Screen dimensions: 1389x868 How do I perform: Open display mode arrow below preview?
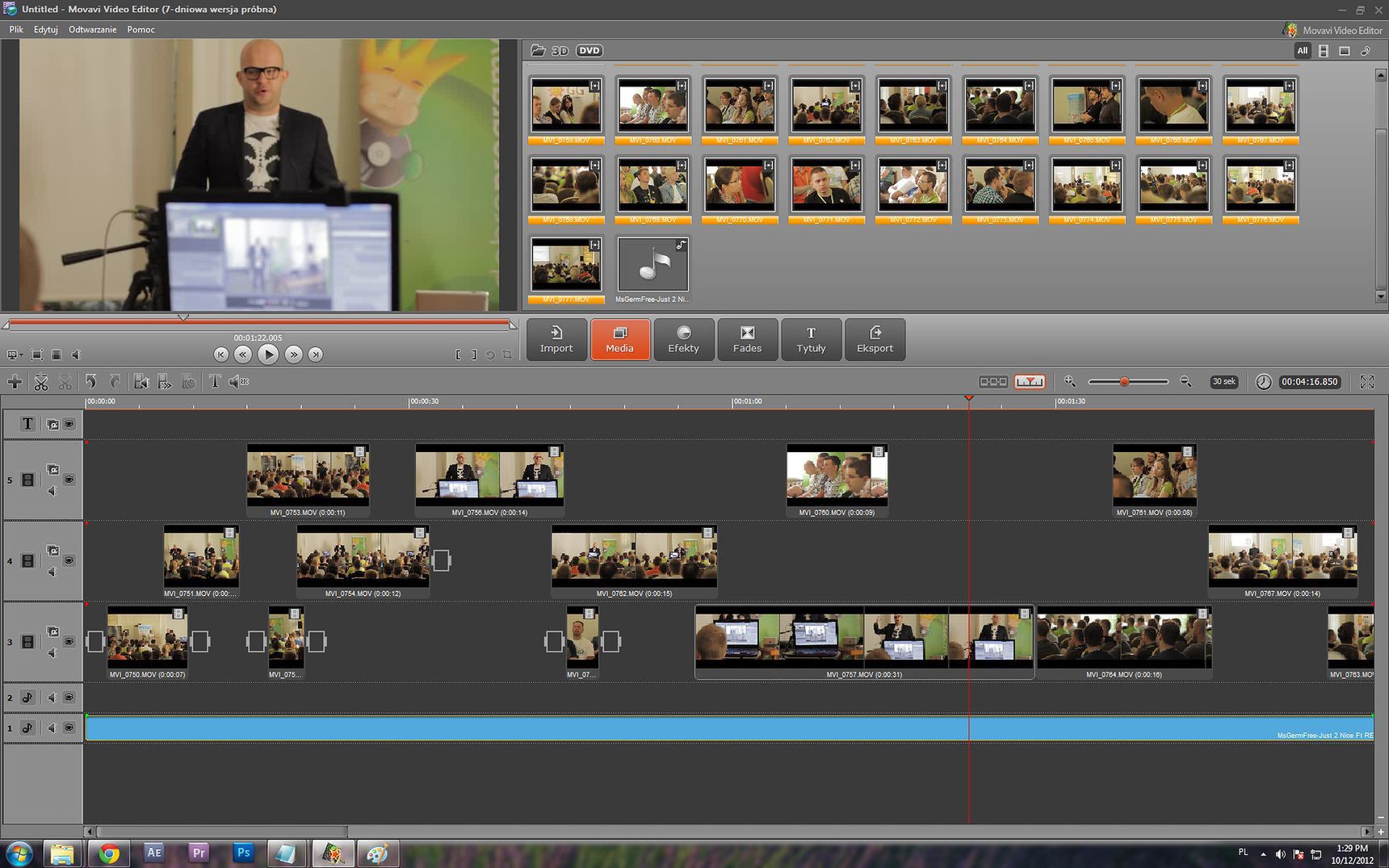click(19, 354)
